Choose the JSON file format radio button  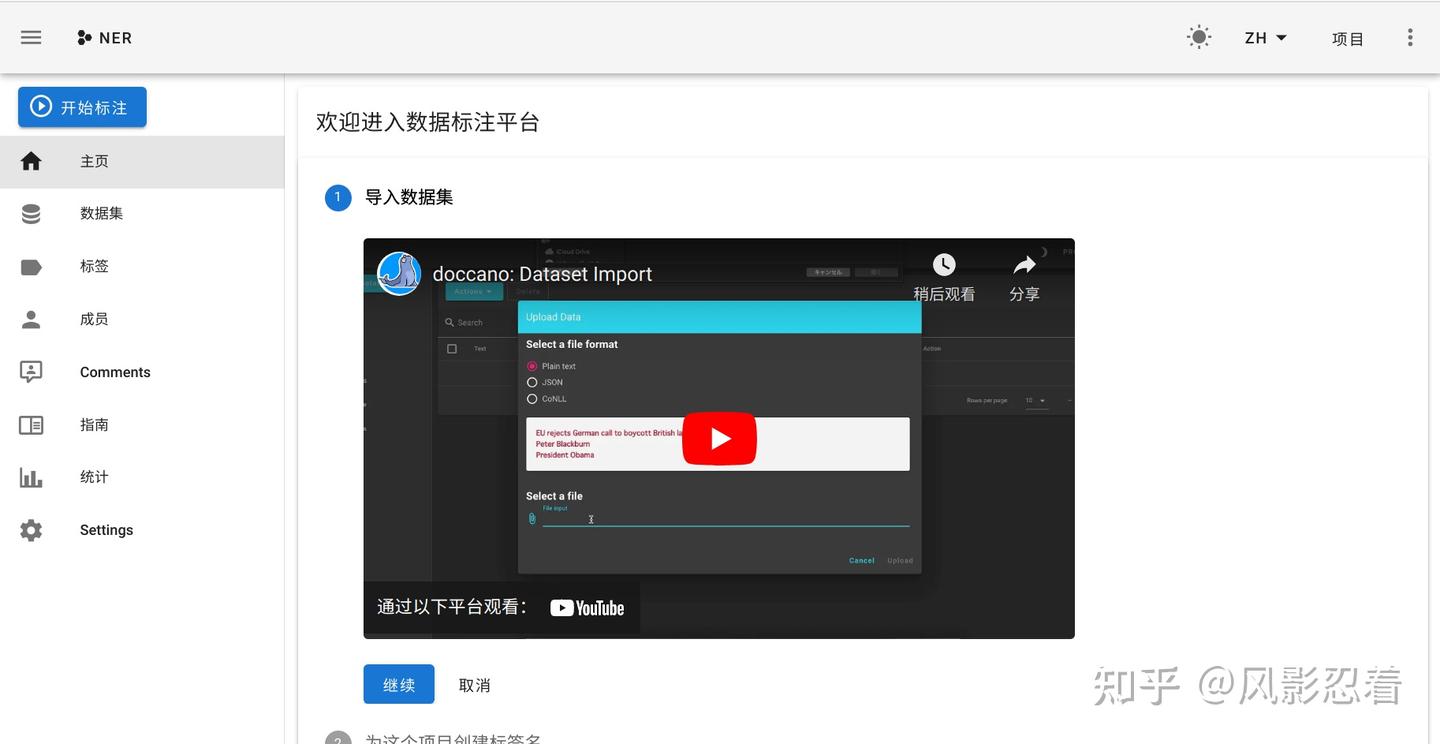pos(531,382)
